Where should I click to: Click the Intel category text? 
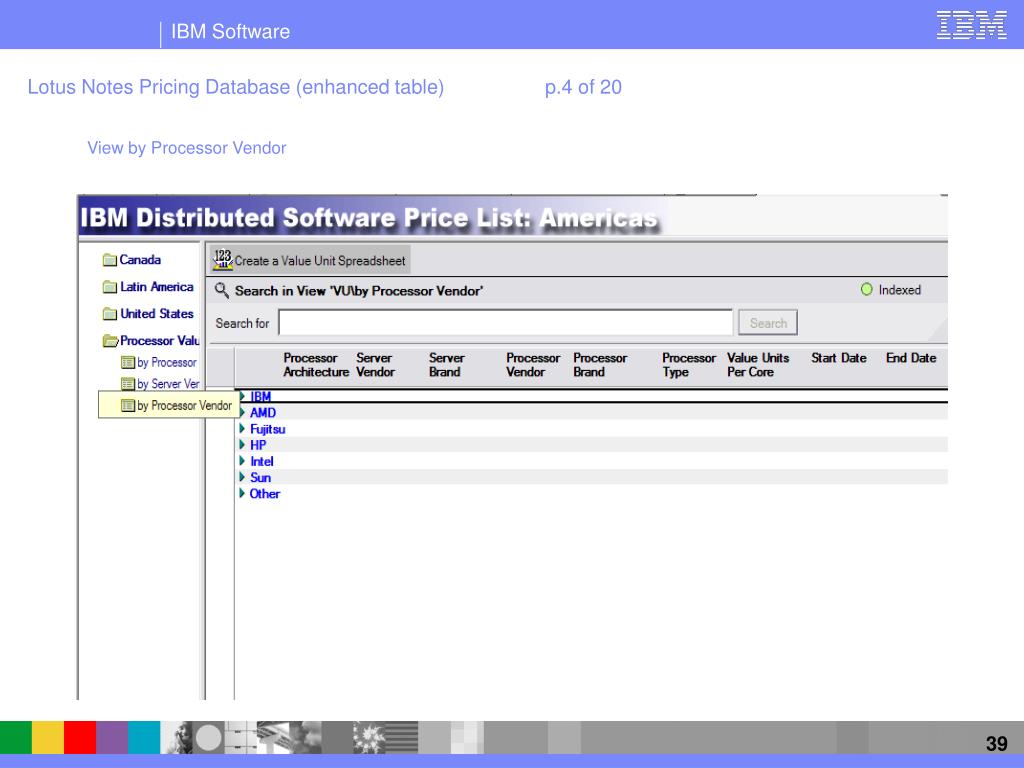coord(262,461)
